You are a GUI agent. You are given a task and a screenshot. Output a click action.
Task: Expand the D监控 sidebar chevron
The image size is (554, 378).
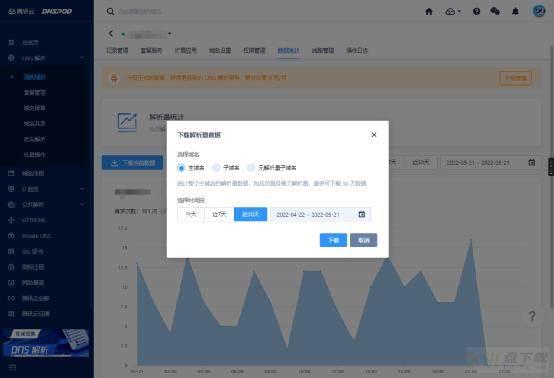82,189
